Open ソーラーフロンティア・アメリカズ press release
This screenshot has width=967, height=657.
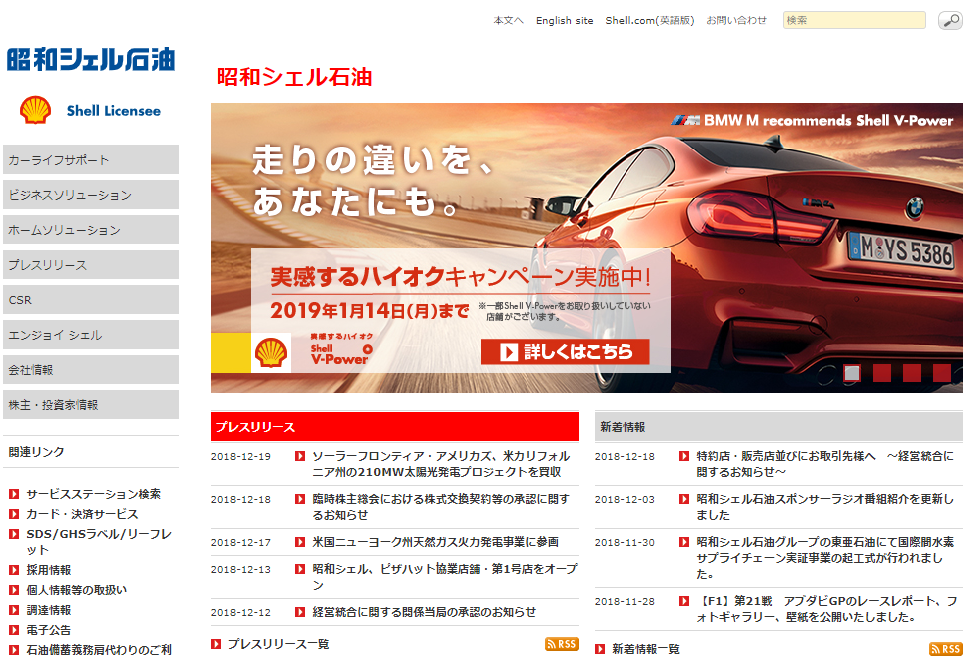[x=441, y=464]
